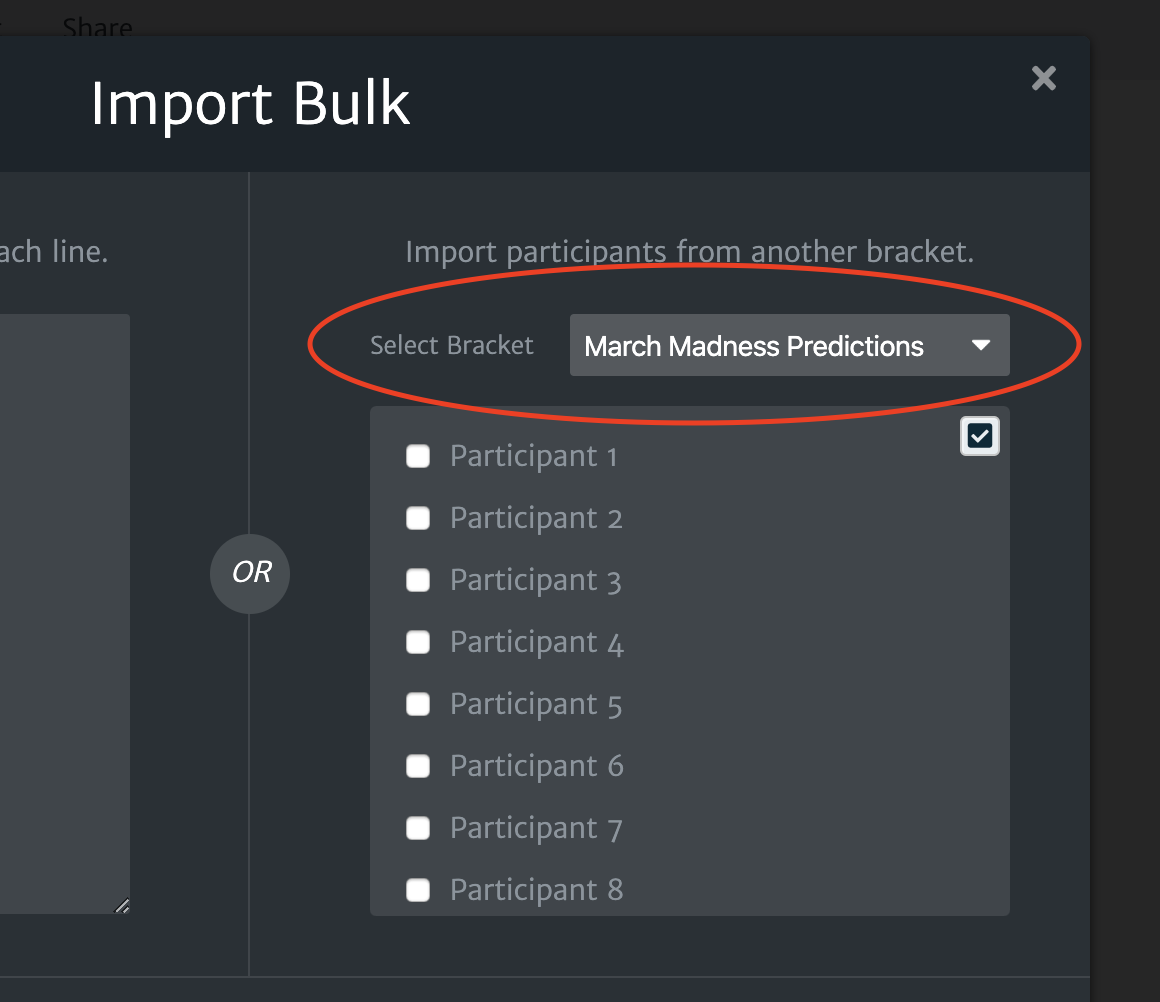
Task: Check the Participant 8 checkbox
Action: 418,890
